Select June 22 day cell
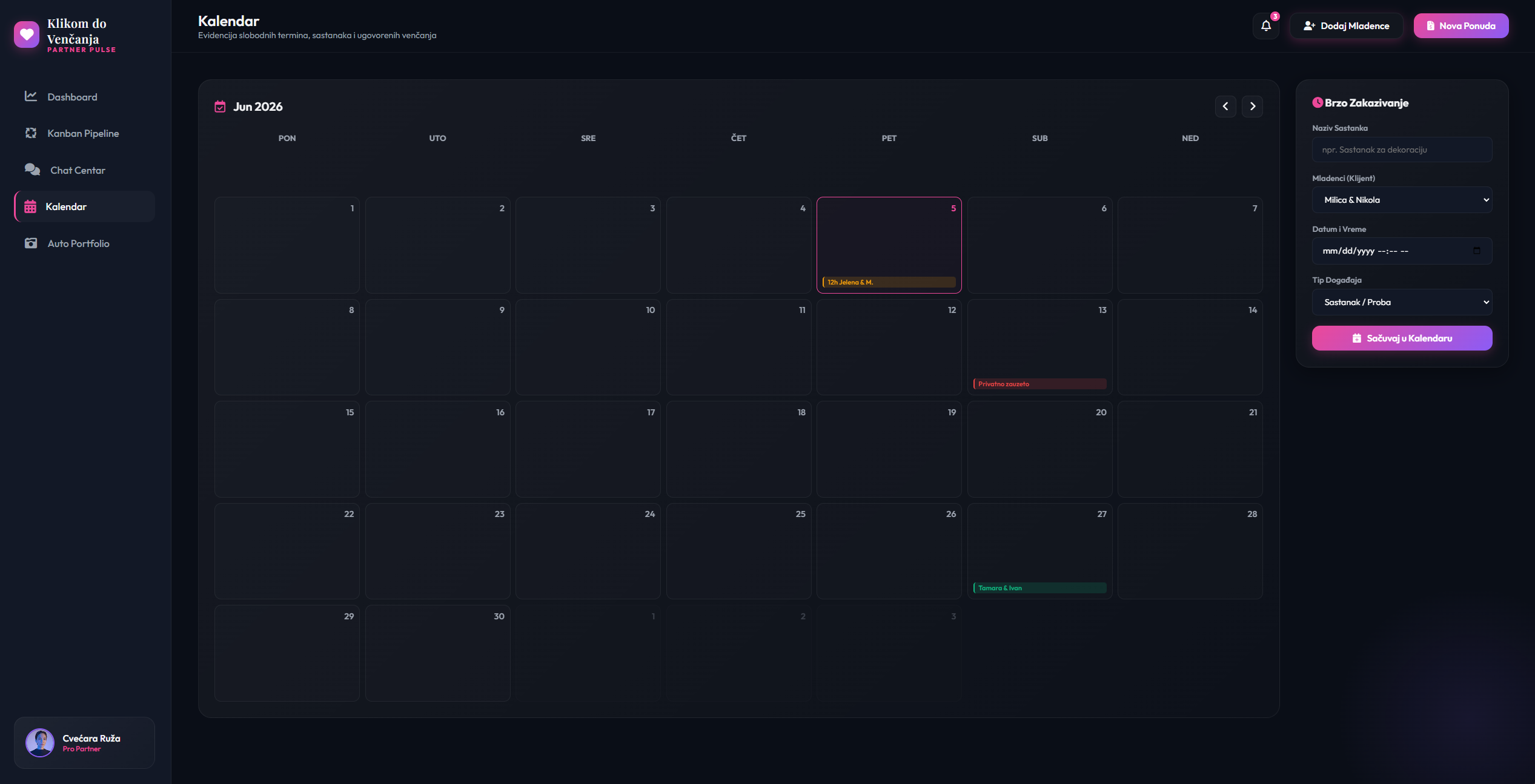1535x784 pixels. (287, 551)
